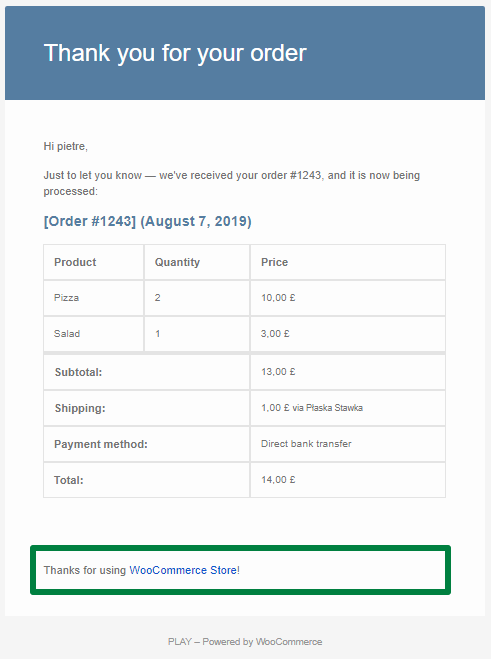The image size is (491, 659).
Task: Click the Pizza price 10,00 £
Action: (278, 298)
